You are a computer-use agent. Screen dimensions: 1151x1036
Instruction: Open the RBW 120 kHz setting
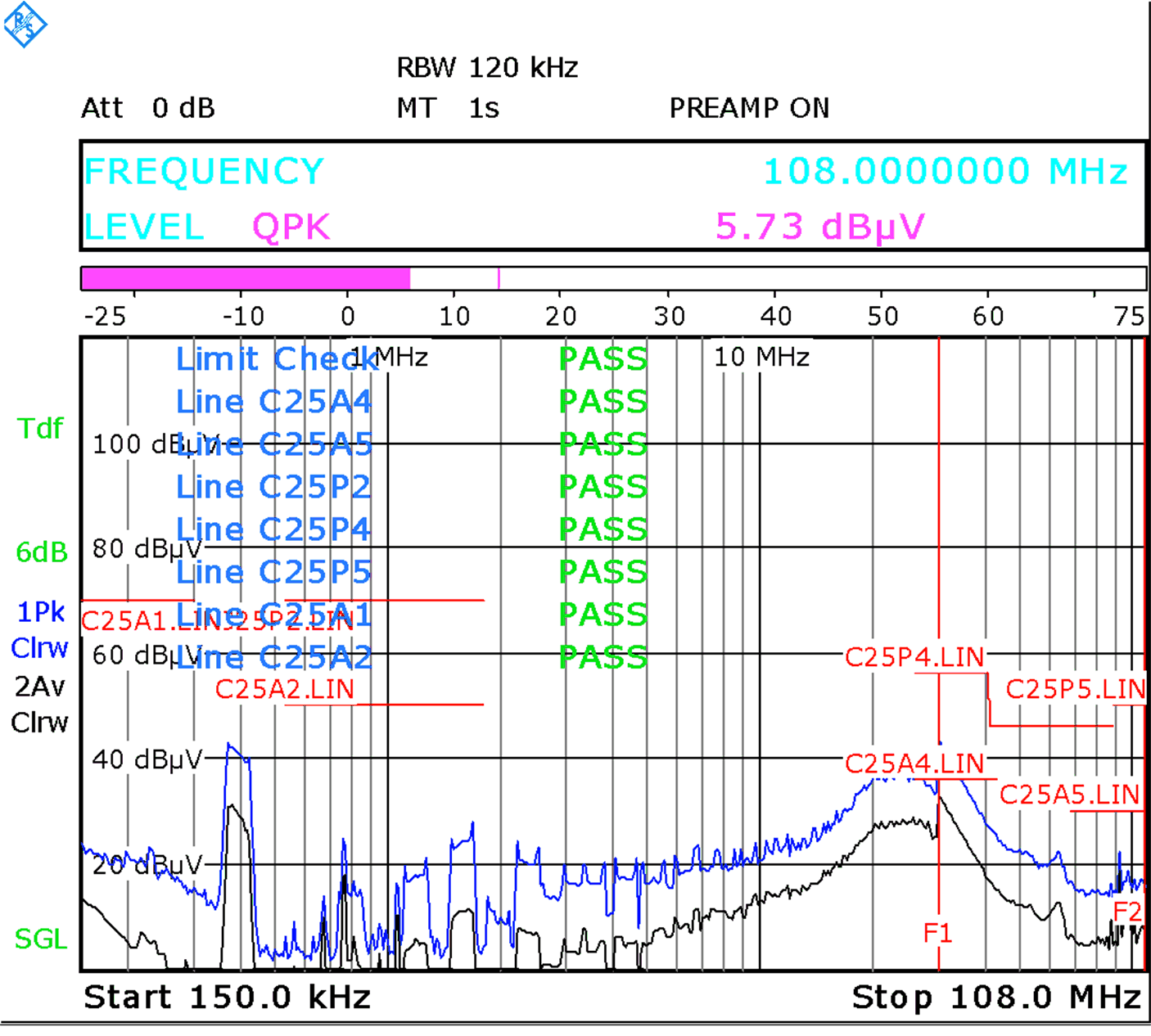click(x=488, y=67)
